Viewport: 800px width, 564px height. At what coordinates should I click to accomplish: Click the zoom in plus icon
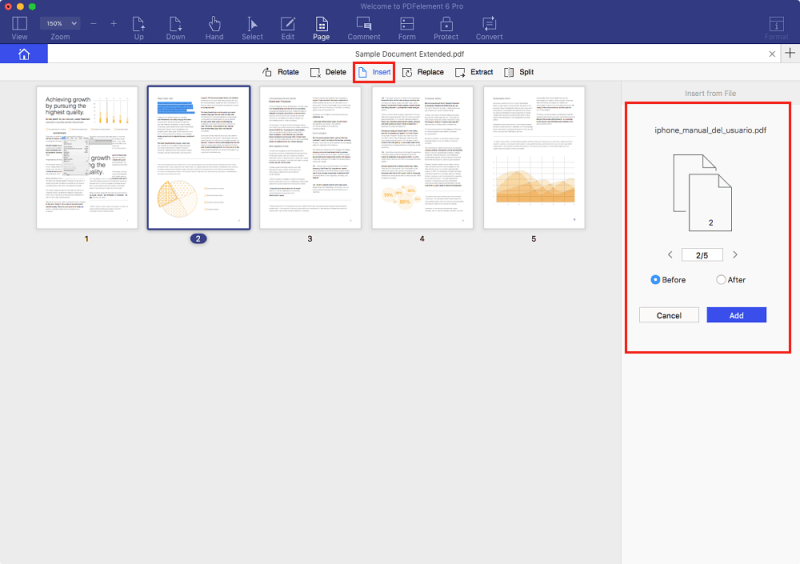pyautogui.click(x=113, y=23)
